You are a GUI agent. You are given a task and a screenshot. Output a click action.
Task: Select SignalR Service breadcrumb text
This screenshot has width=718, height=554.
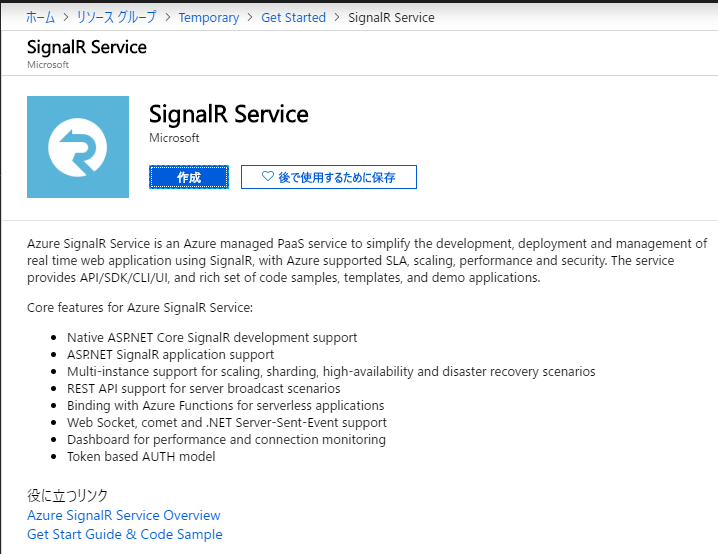click(x=392, y=17)
